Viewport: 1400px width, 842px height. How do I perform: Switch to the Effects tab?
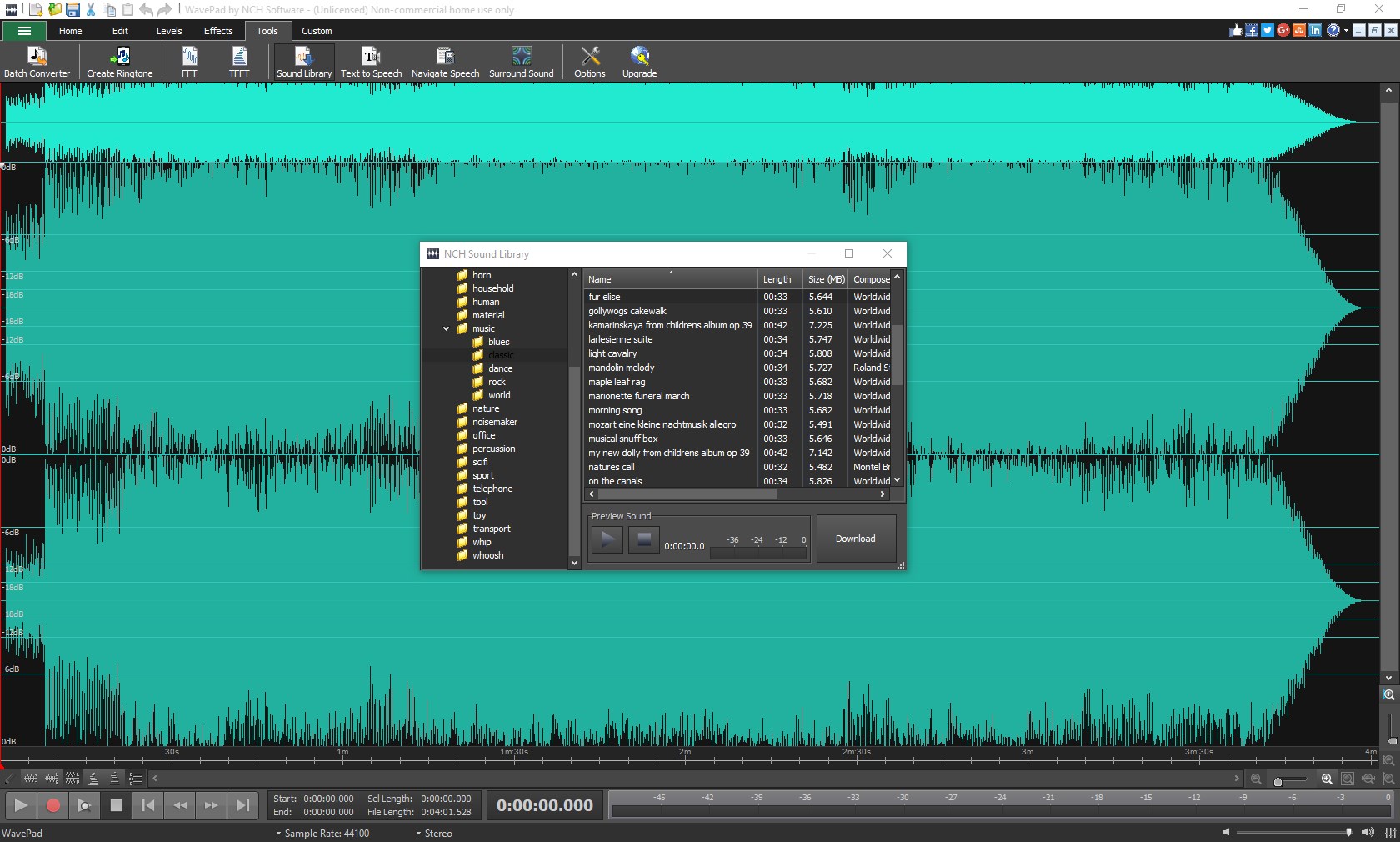(x=217, y=31)
